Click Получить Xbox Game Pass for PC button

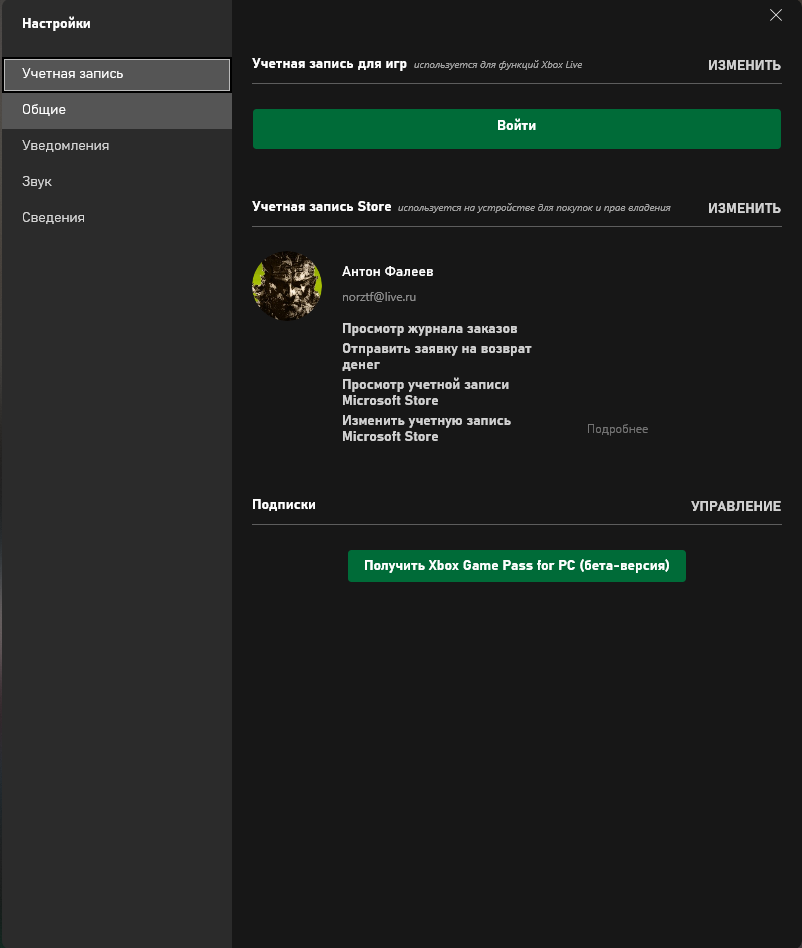click(x=517, y=566)
